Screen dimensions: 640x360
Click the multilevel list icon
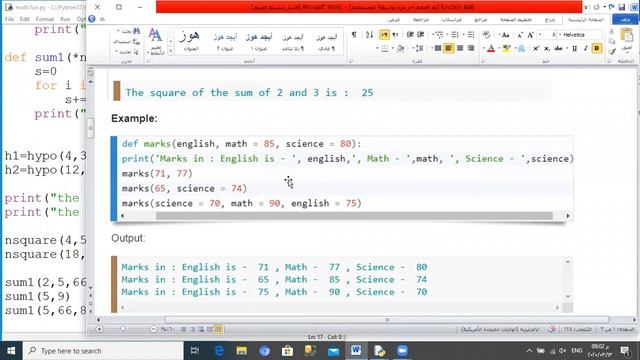pyautogui.click(x=438, y=35)
